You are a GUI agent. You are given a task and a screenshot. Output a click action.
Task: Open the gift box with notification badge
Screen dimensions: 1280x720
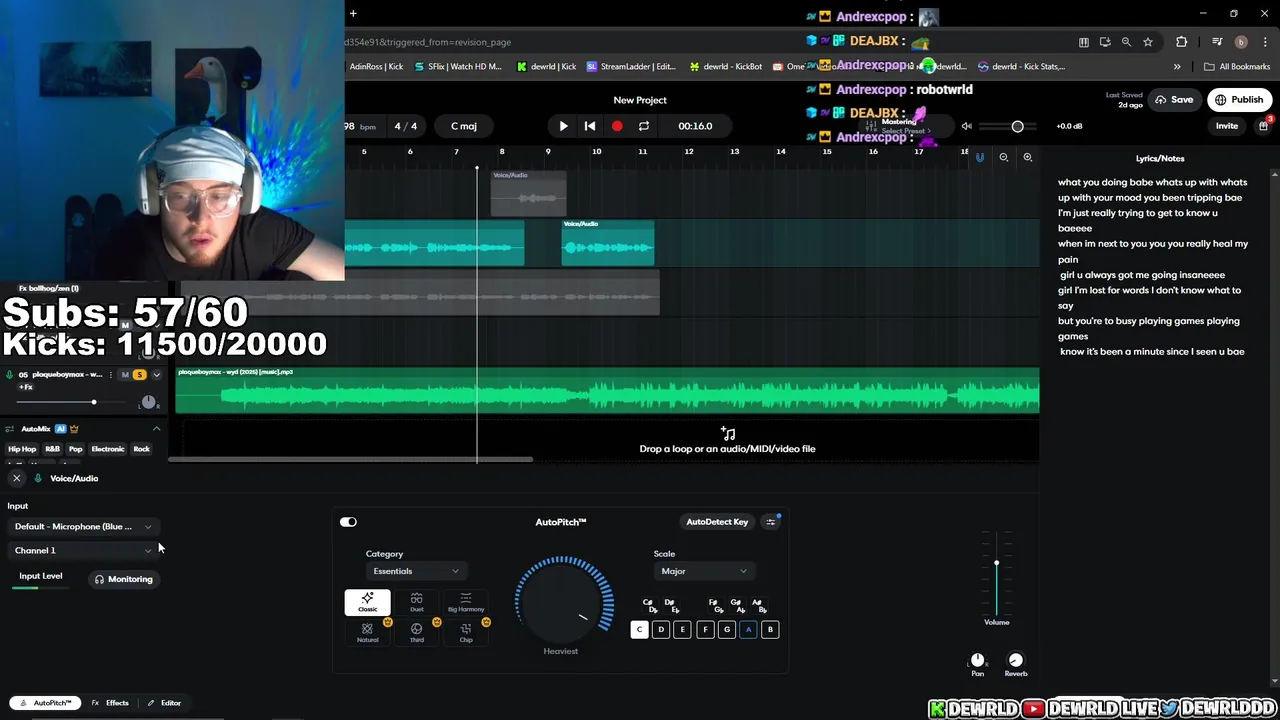click(1263, 125)
